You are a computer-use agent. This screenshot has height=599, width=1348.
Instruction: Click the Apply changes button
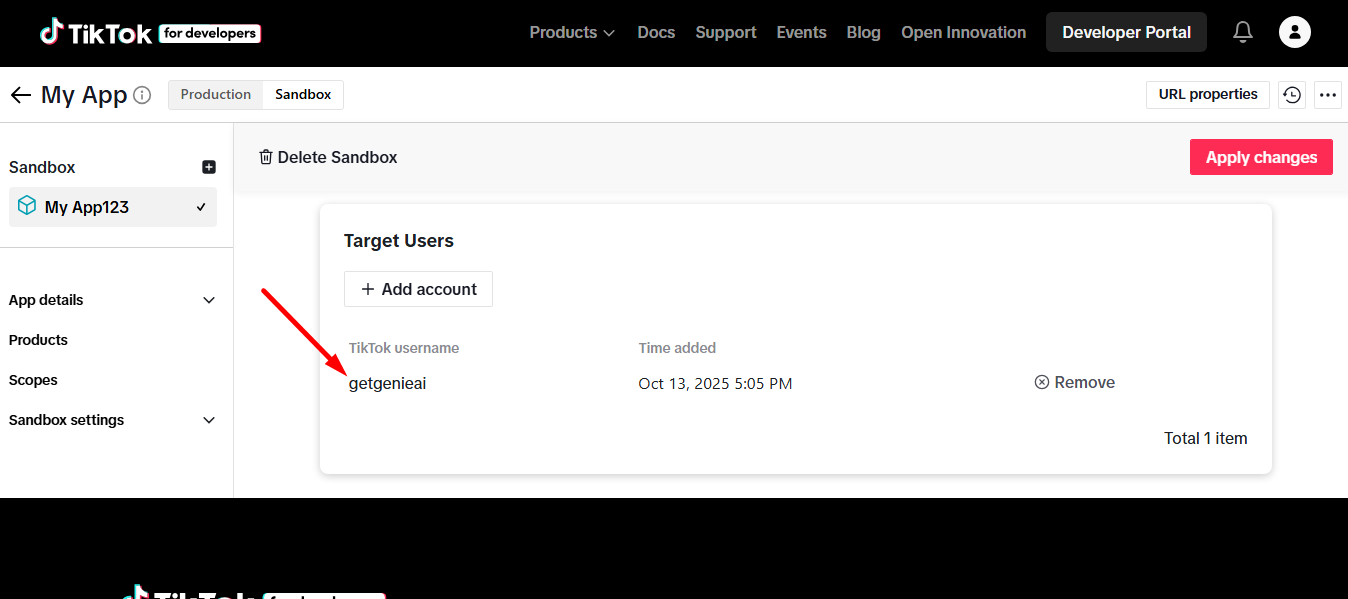pos(1261,157)
